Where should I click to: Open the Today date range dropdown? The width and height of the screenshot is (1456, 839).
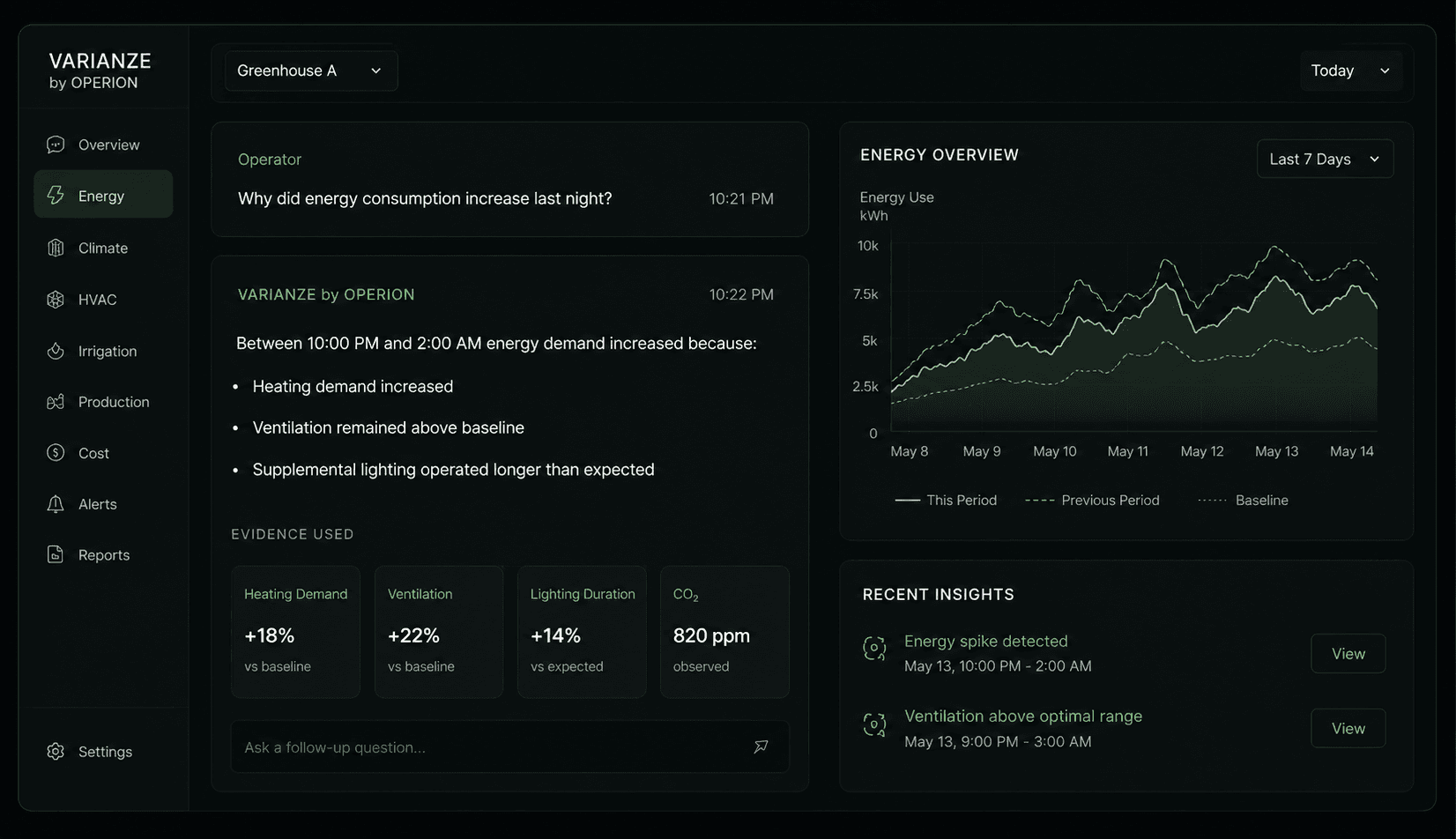1350,71
